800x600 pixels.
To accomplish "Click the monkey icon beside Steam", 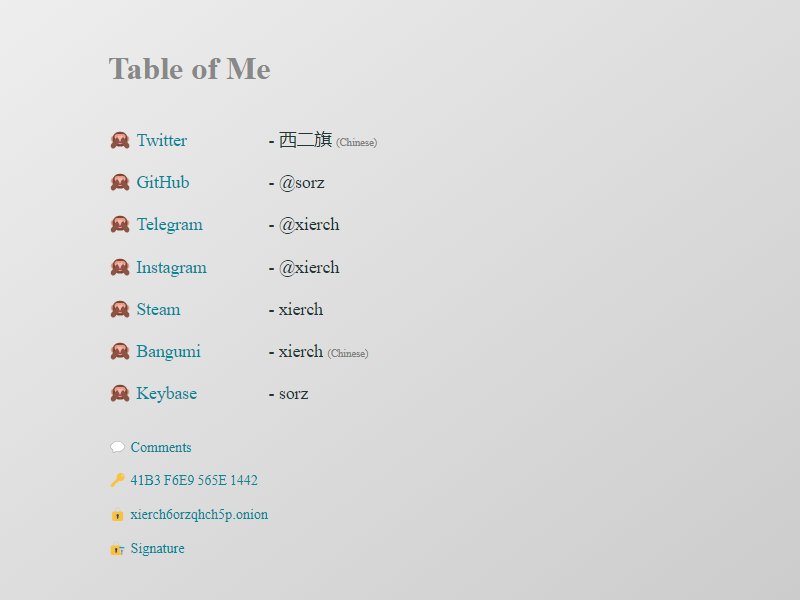I will coord(120,310).
